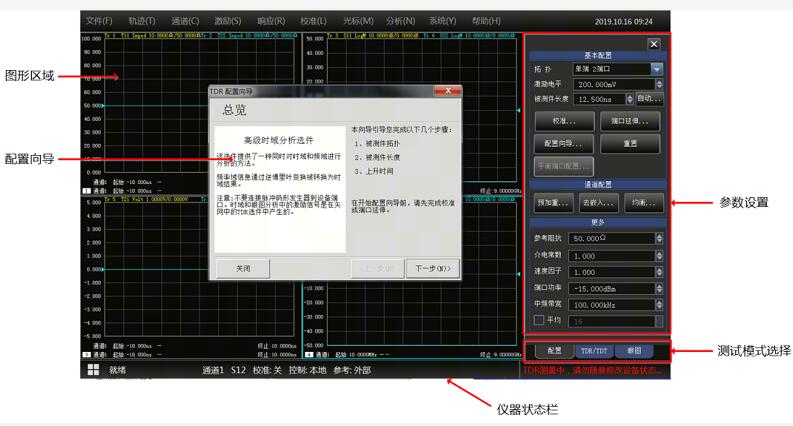This screenshot has width=793, height=426.
Task: Click the 基本配置 section header
Action: pos(598,55)
